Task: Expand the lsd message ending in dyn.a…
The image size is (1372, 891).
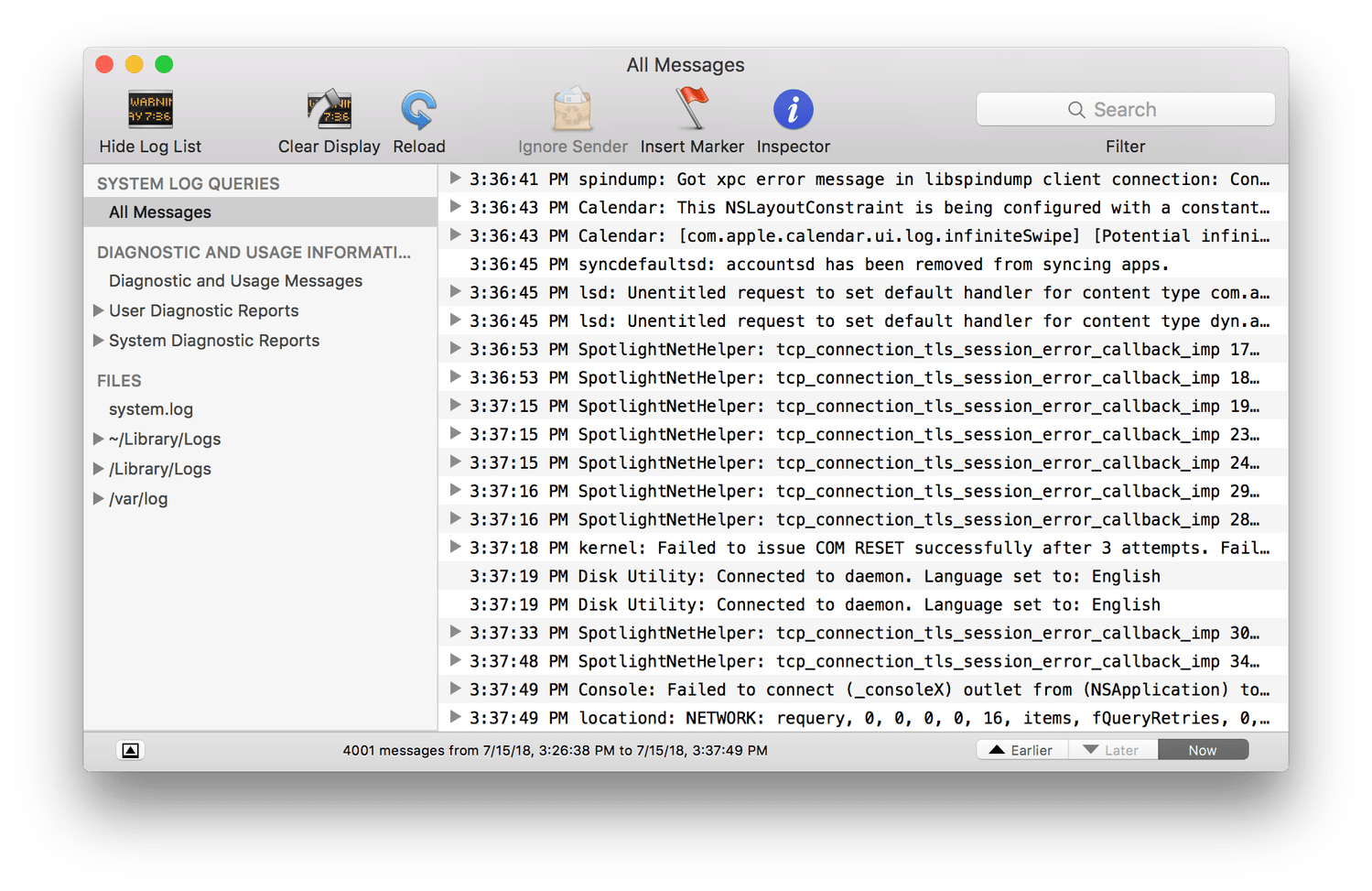Action: coord(455,321)
